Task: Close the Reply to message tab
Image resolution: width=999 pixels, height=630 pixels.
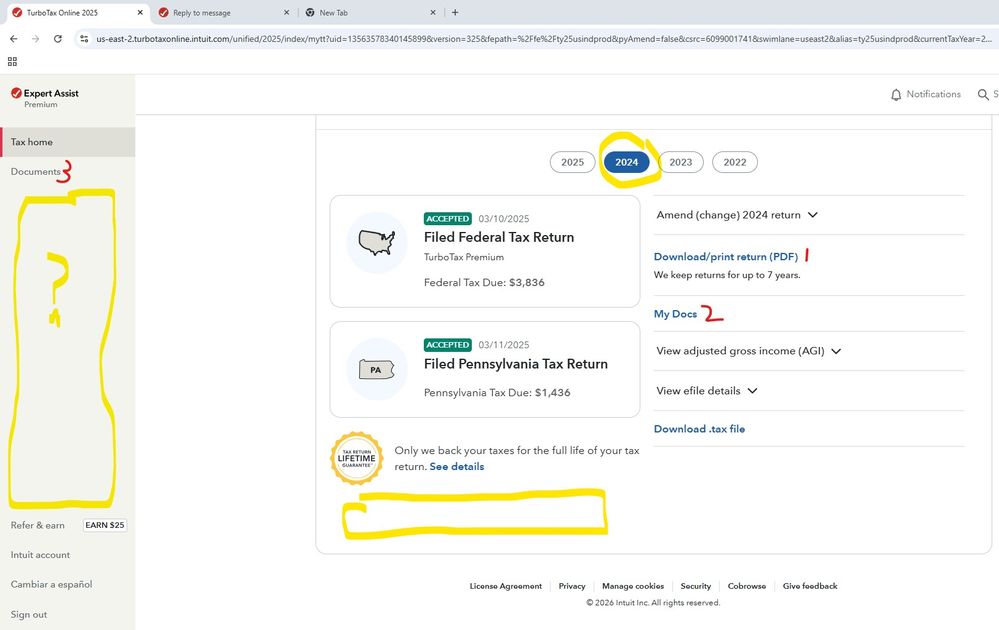Action: [x=286, y=12]
